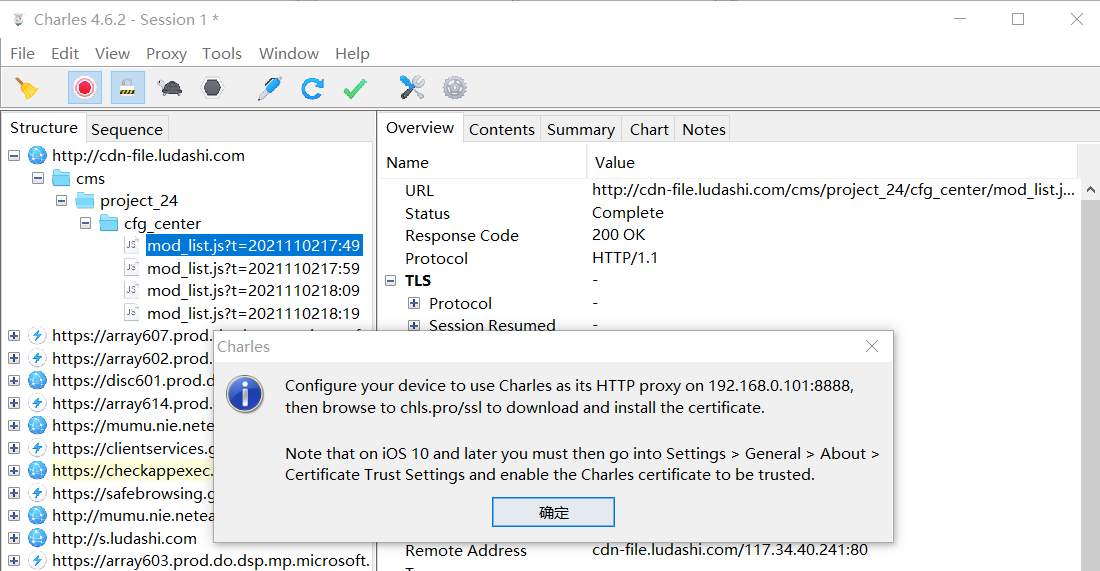Screen dimensions: 1100x571
Task: Select the project_24 folder in tree
Action: (139, 201)
